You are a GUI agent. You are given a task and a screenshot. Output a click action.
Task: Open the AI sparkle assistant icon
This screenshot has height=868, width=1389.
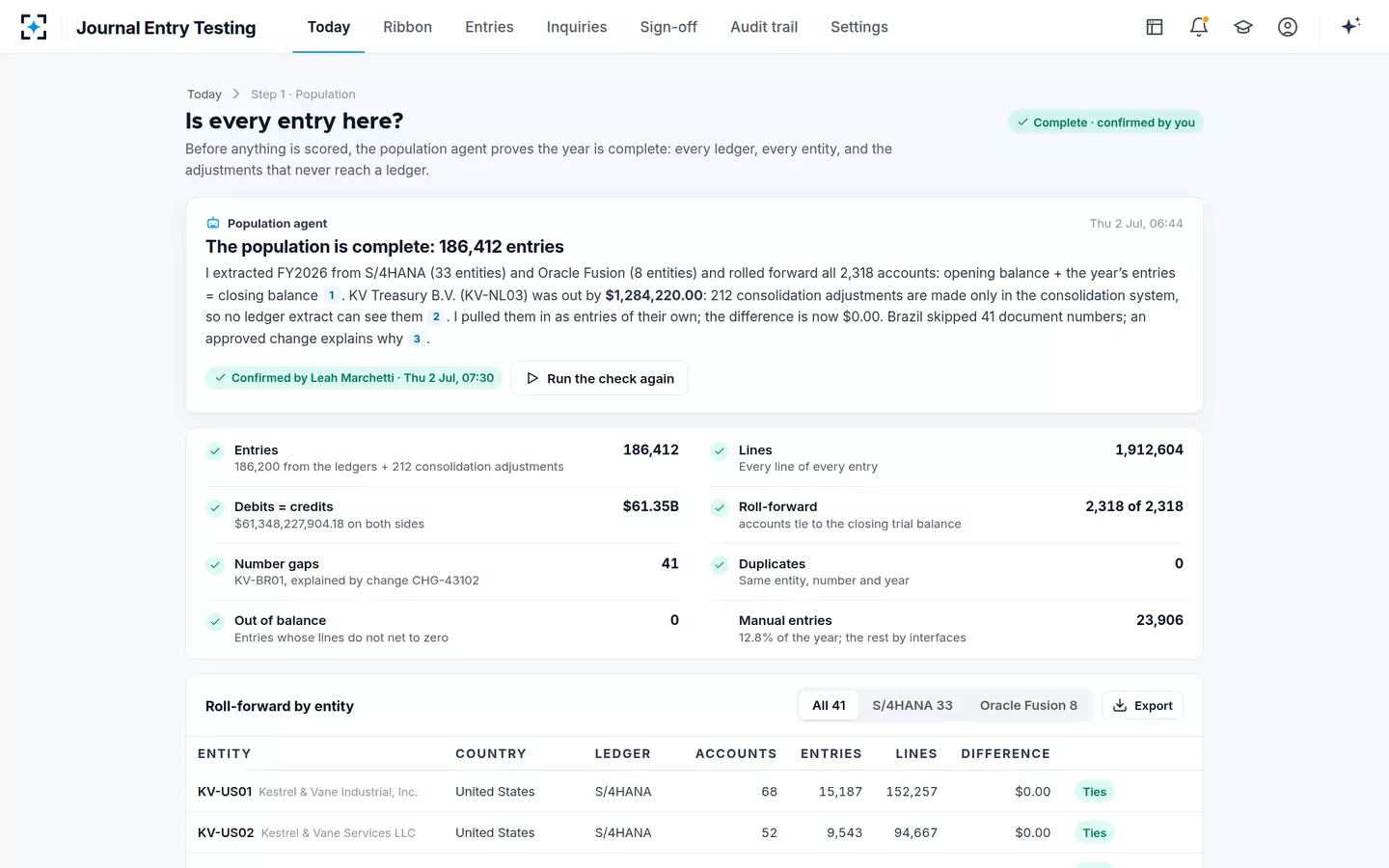(x=1350, y=26)
